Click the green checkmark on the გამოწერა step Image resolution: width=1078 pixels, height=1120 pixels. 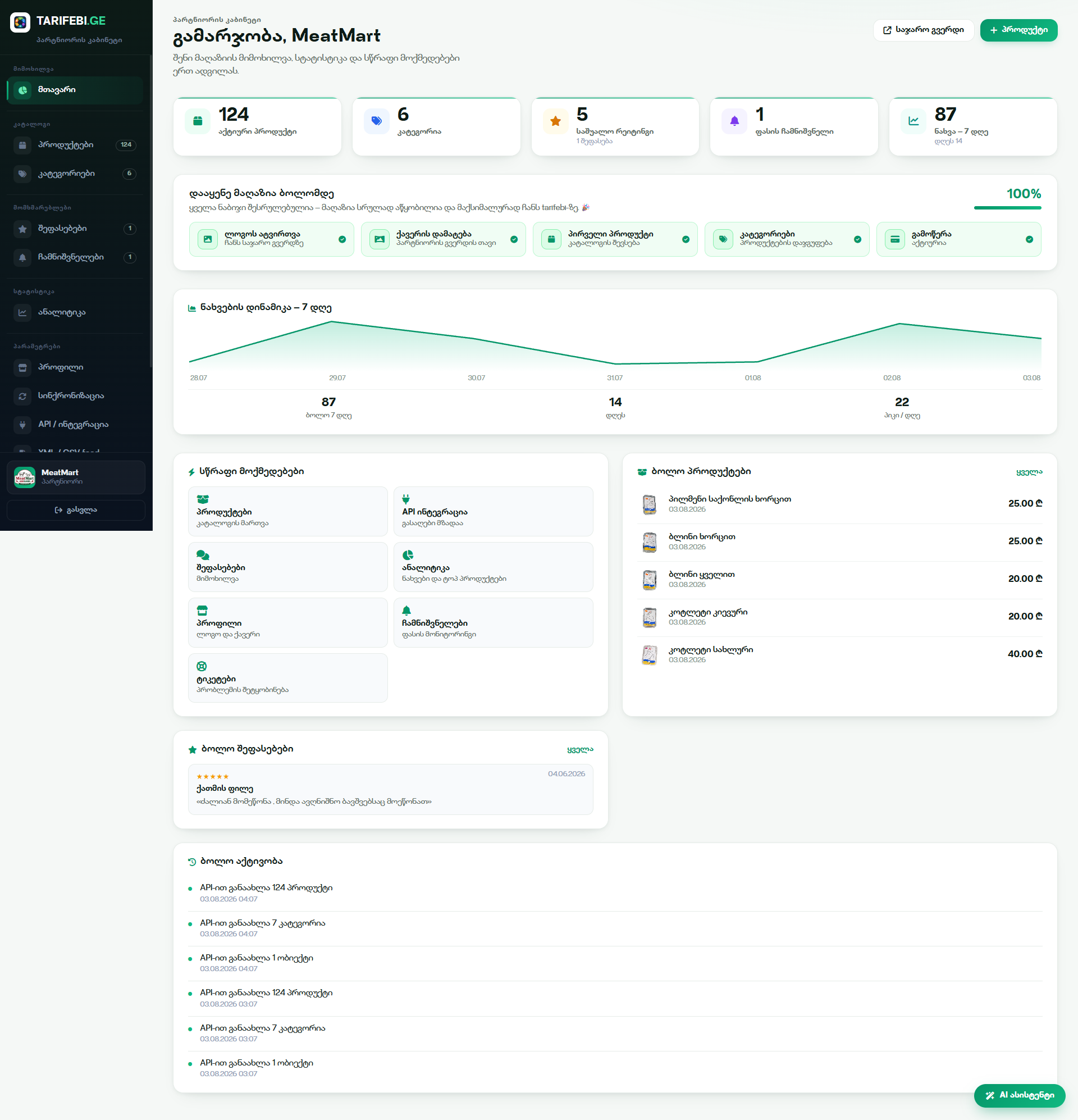[1029, 239]
